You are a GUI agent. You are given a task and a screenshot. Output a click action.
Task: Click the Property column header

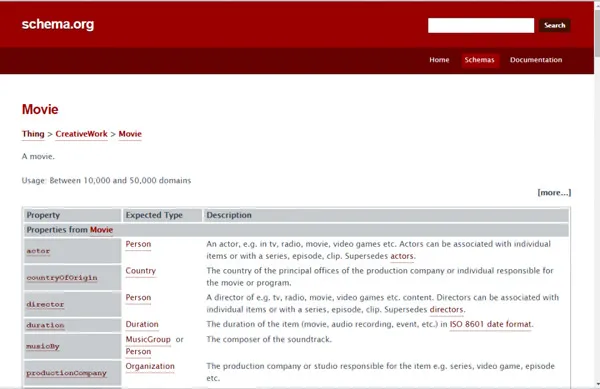72,215
